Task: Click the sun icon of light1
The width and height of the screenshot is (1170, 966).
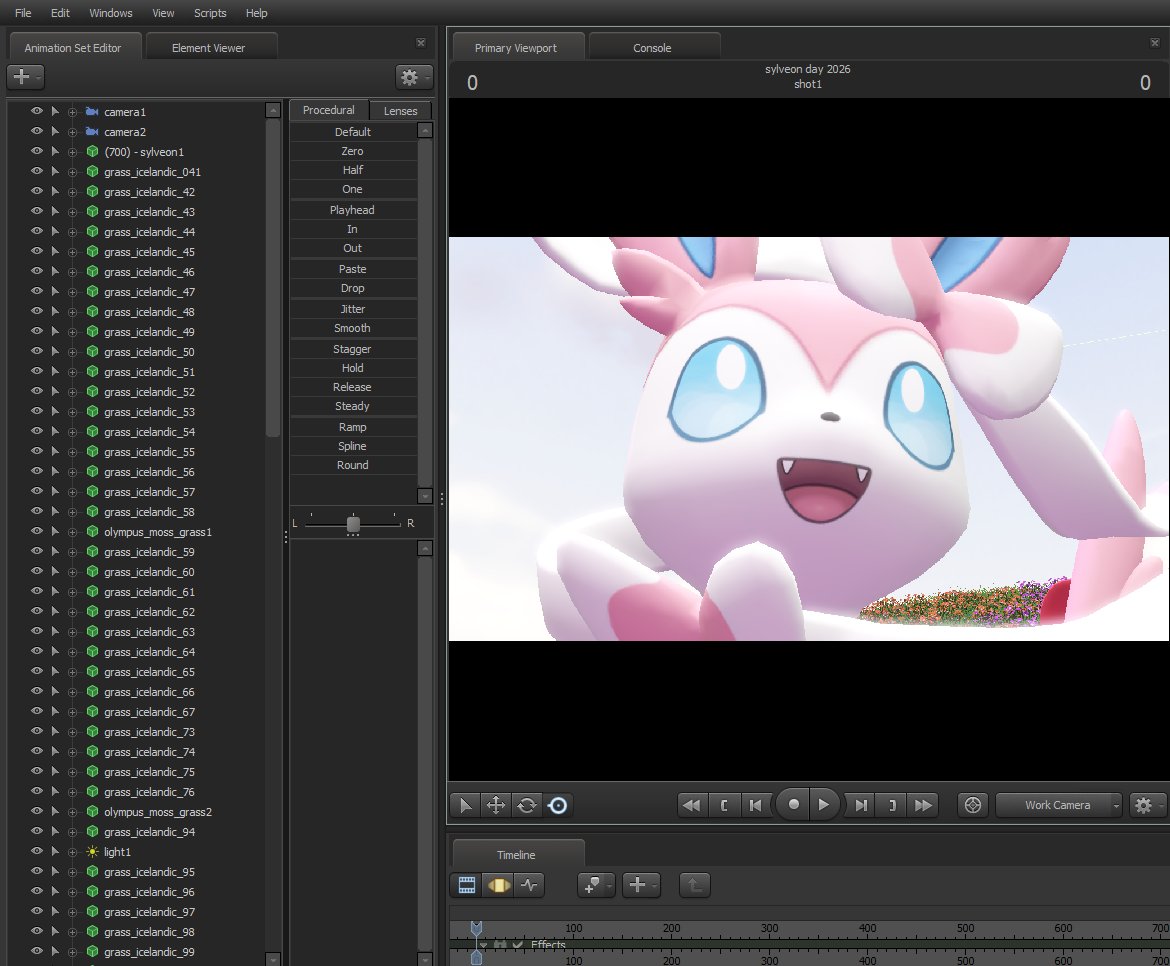Action: (x=93, y=851)
